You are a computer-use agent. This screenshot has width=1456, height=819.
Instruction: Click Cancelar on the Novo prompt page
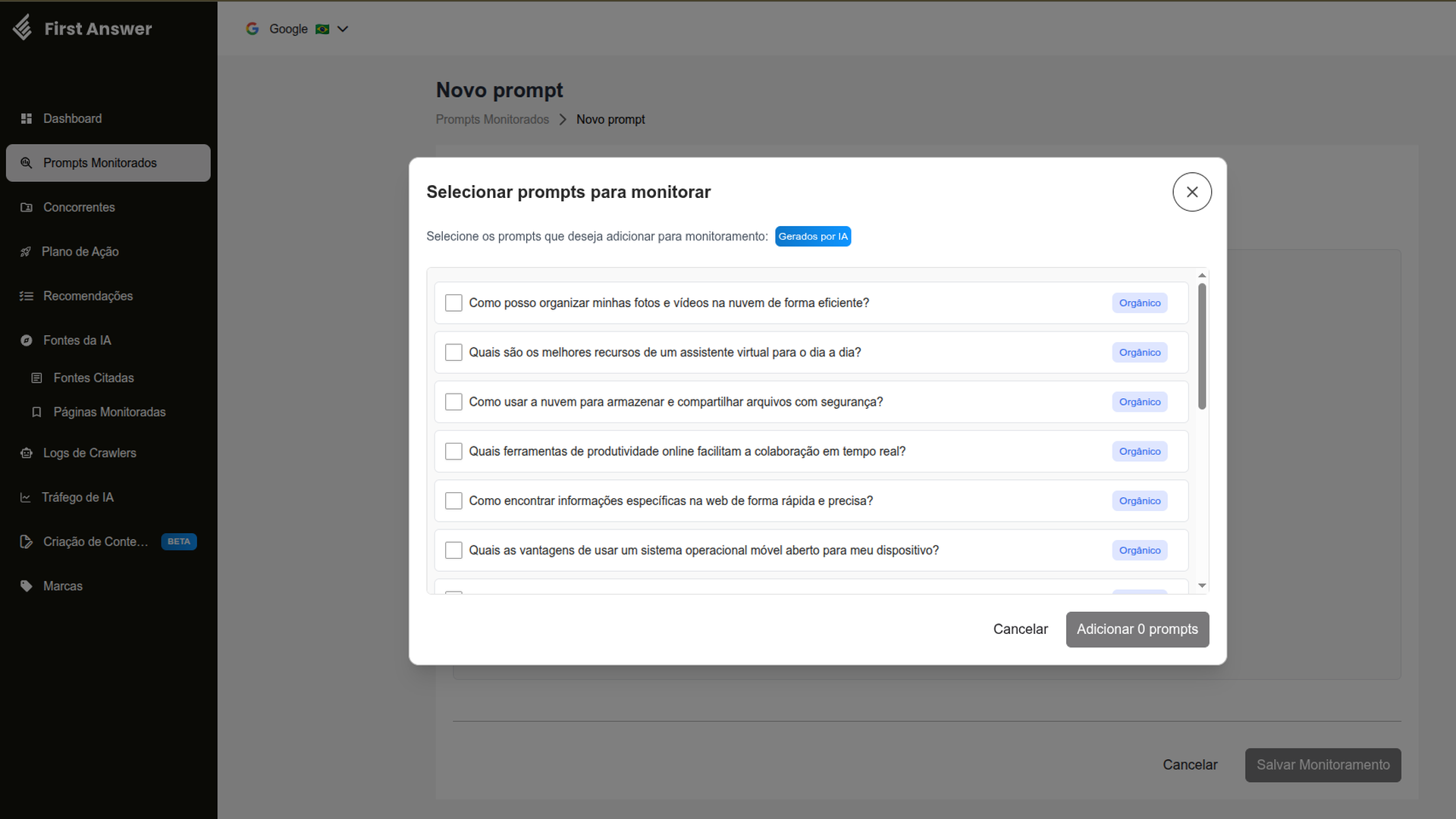tap(1190, 765)
